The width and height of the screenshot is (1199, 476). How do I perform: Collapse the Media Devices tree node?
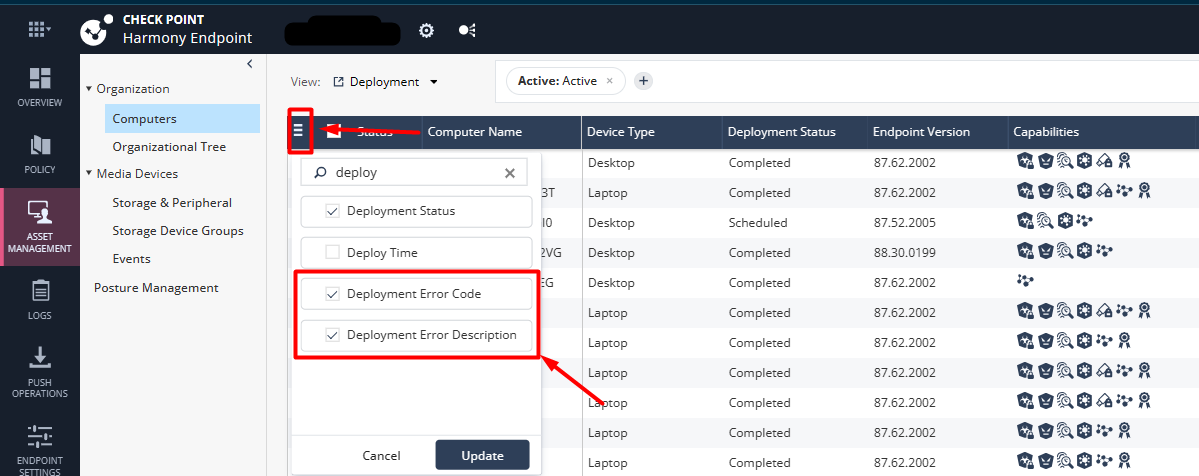[89, 174]
